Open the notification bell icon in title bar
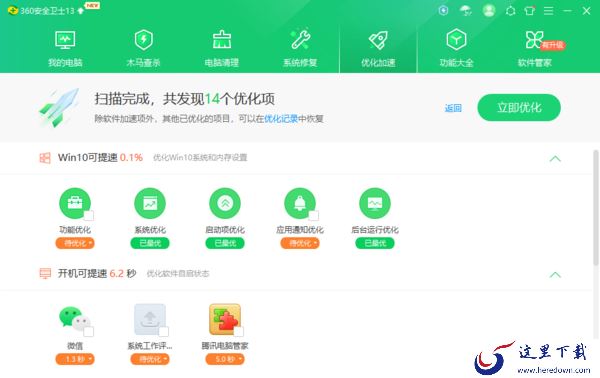Screen dimensions: 600x378 [510, 11]
